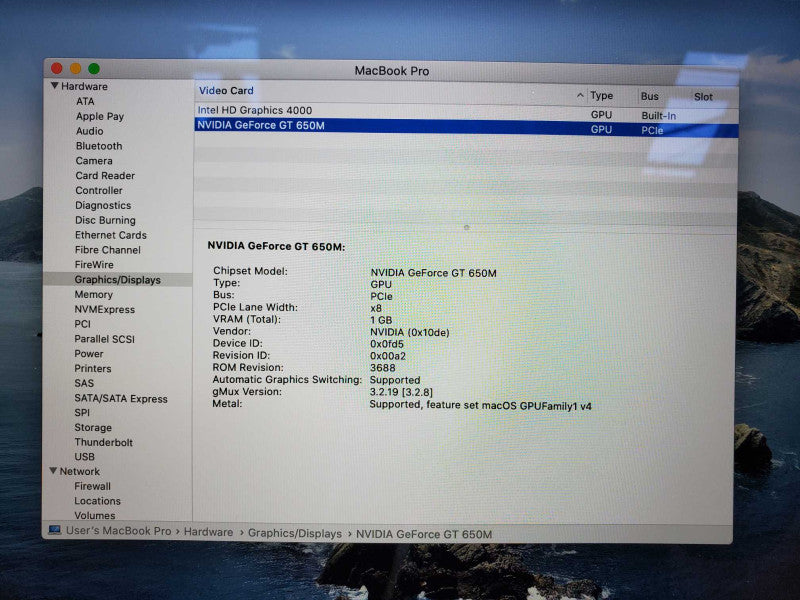Open SAS section

[84, 383]
